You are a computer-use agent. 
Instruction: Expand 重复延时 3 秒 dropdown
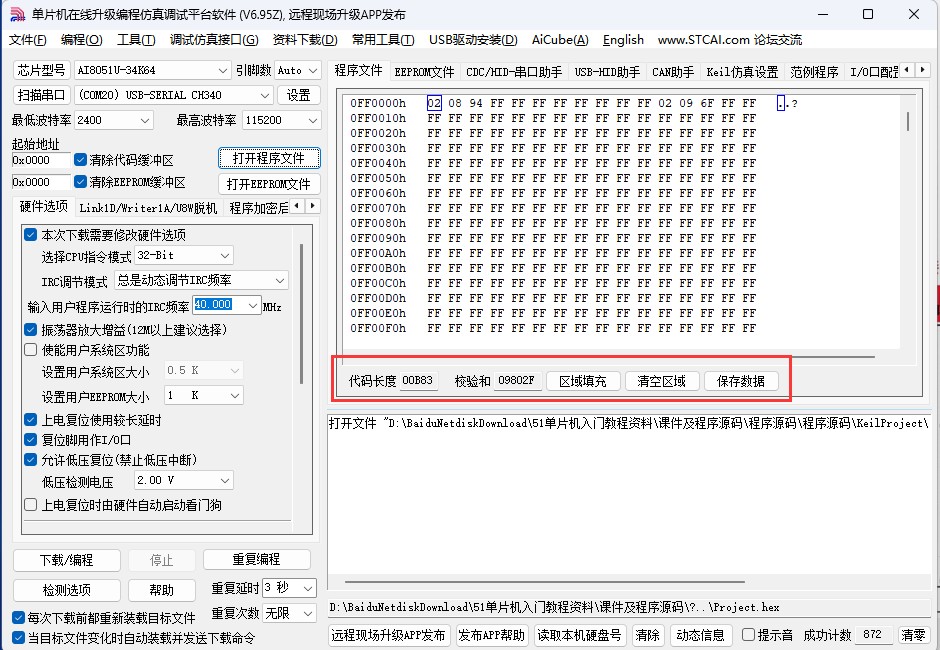tap(308, 588)
